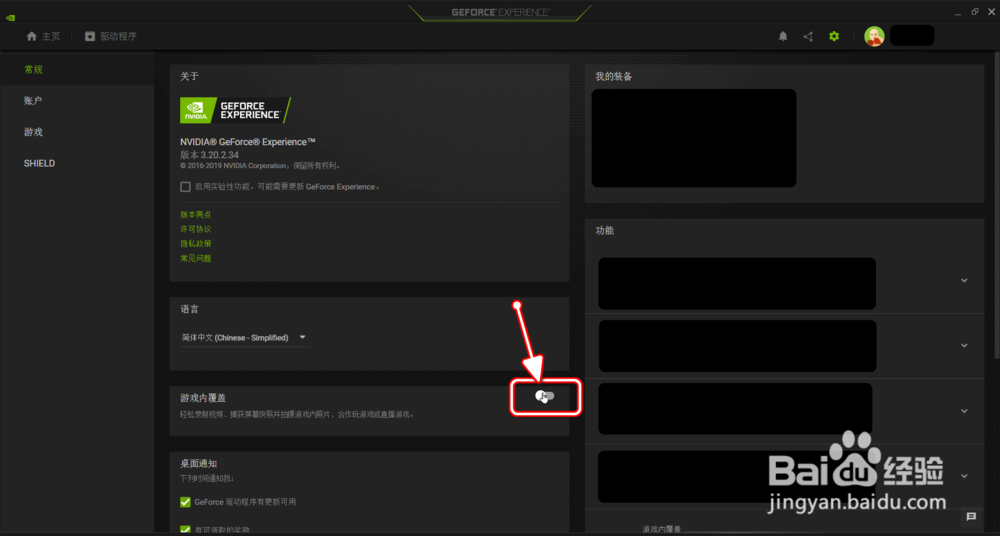Expand the first 功能 item chevron
This screenshot has height=536, width=1000.
pyautogui.click(x=964, y=280)
